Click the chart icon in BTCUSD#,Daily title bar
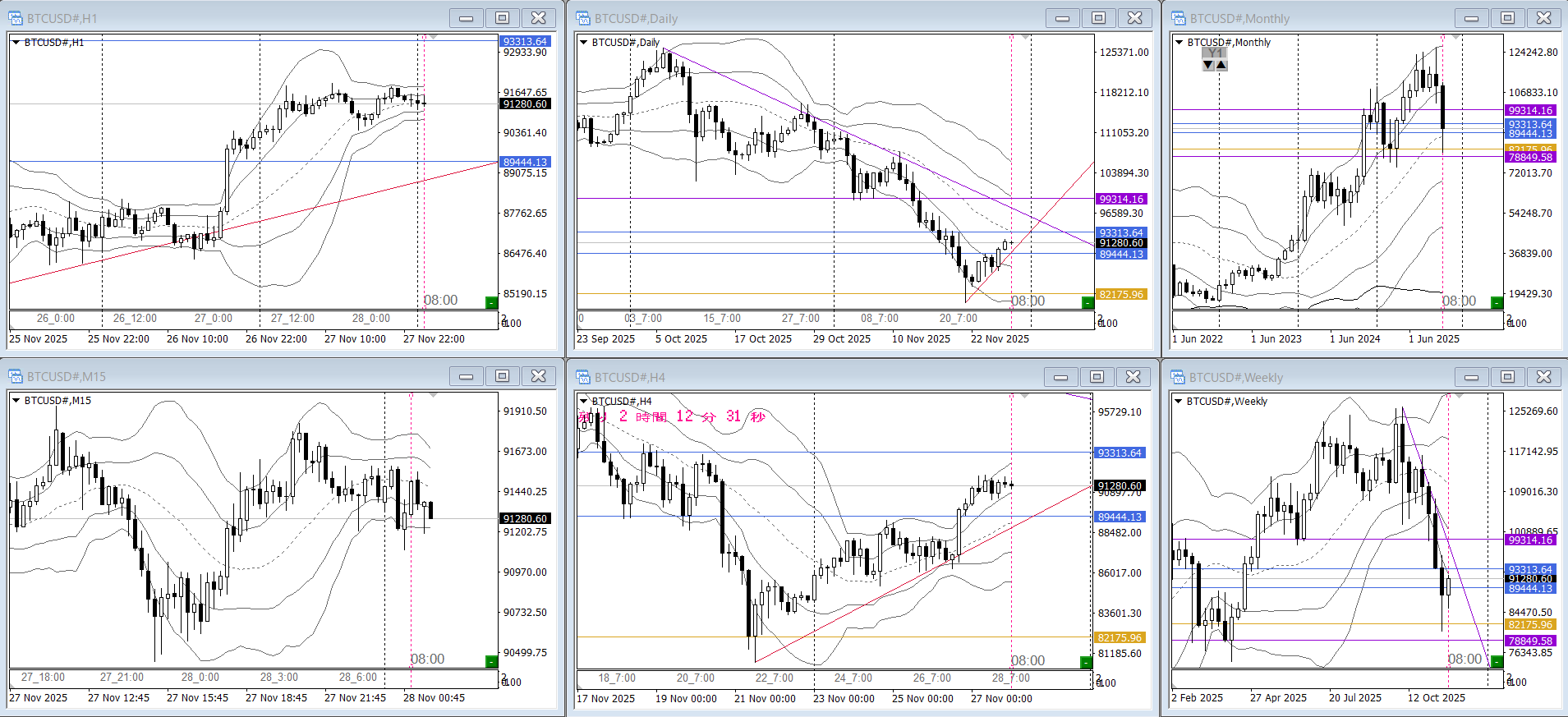1568x717 pixels. point(583,18)
